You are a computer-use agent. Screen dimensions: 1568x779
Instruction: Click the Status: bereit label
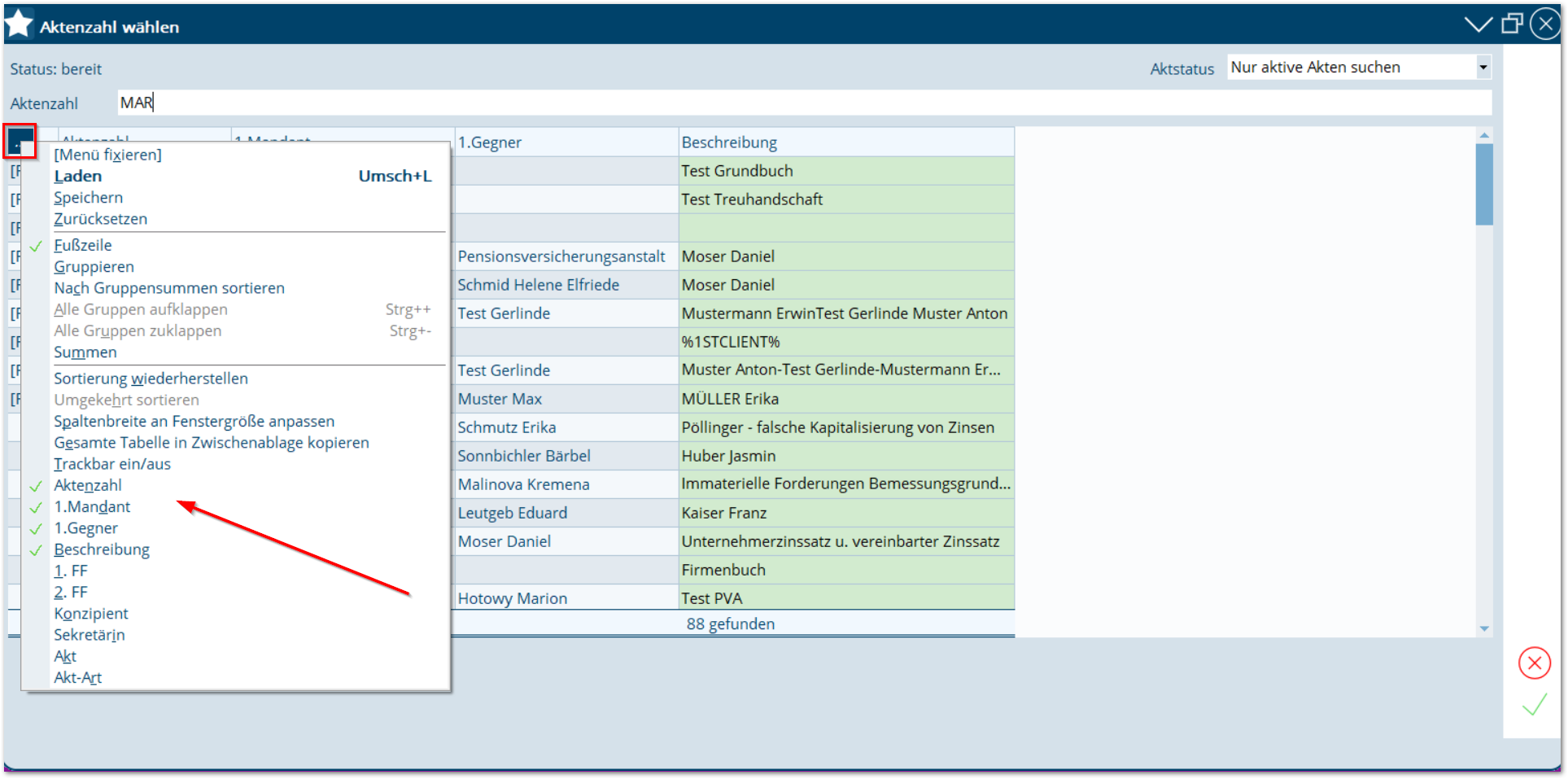pos(56,69)
